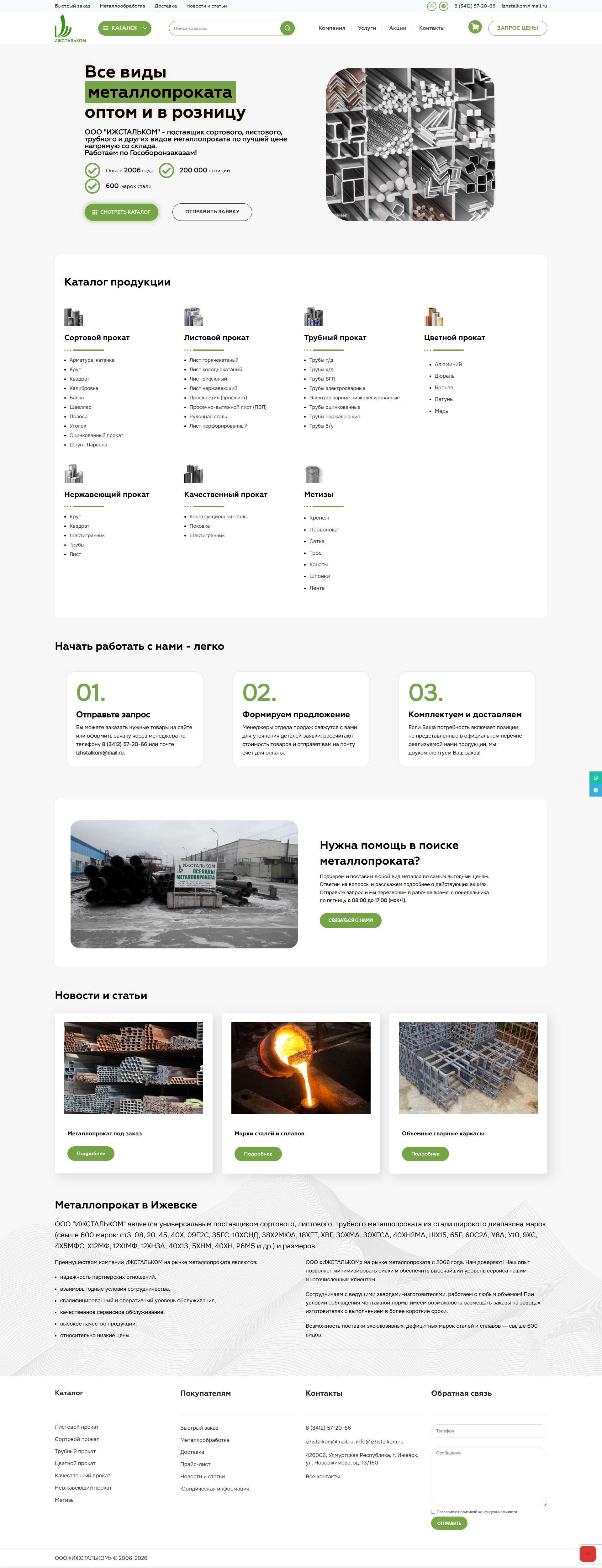
Task: Open the Компания menu item
Action: pyautogui.click(x=331, y=28)
